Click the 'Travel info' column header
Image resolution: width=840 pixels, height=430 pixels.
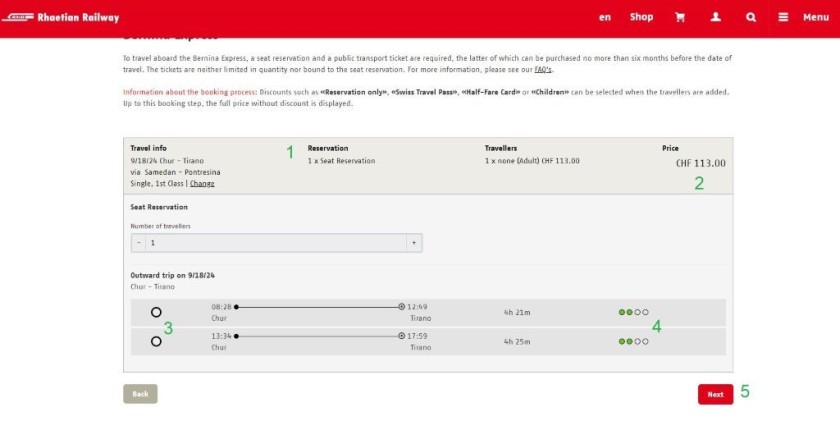(x=148, y=148)
